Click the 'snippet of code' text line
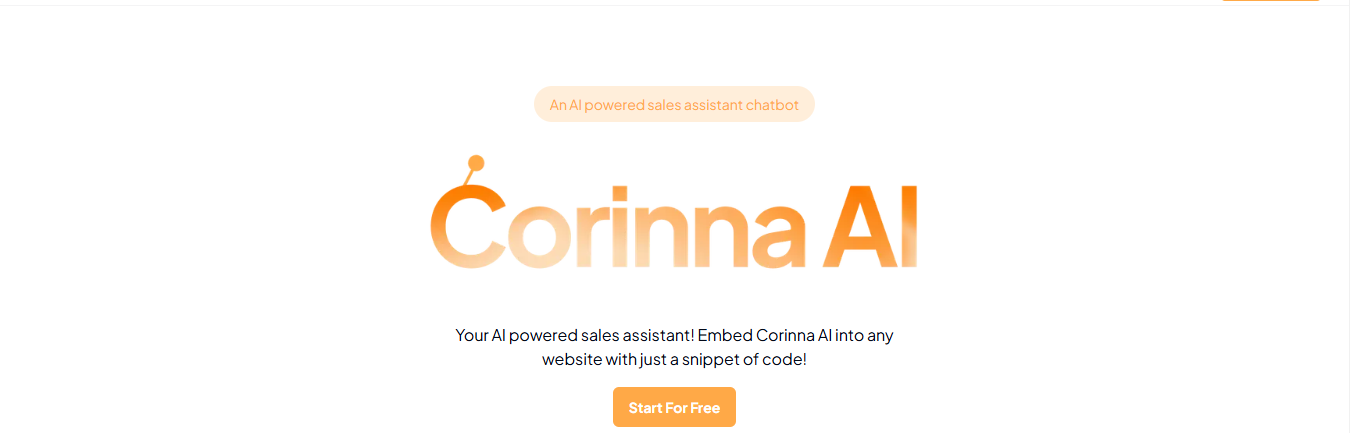This screenshot has width=1350, height=433. pyautogui.click(x=674, y=359)
